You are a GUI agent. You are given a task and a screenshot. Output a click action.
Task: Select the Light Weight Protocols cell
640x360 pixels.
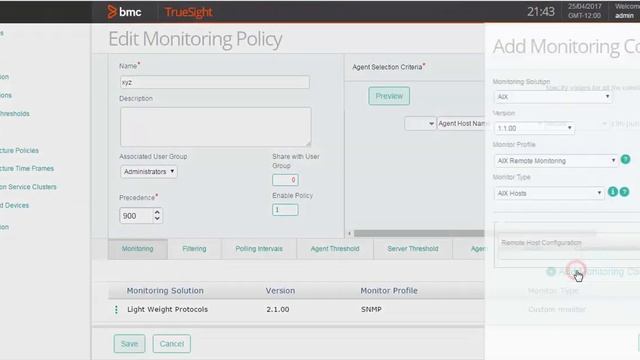167,310
